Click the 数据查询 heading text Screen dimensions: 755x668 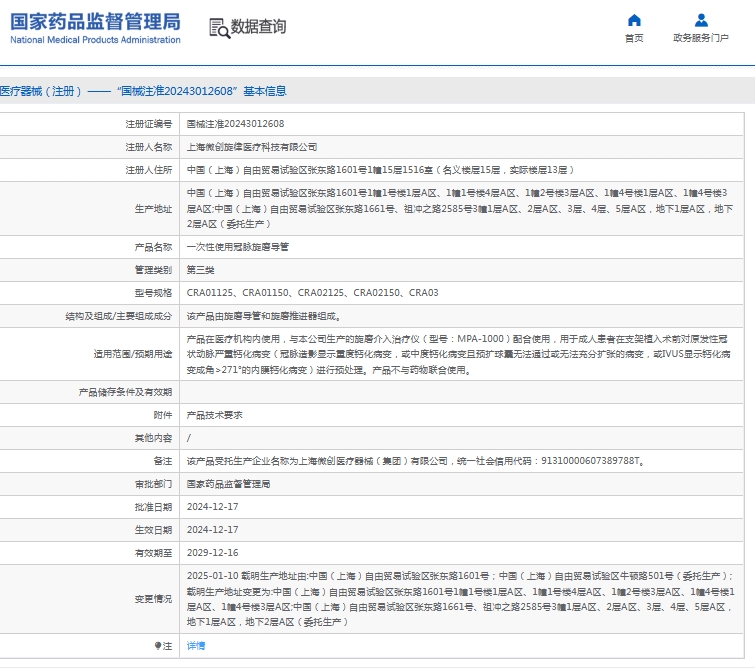[x=259, y=26]
